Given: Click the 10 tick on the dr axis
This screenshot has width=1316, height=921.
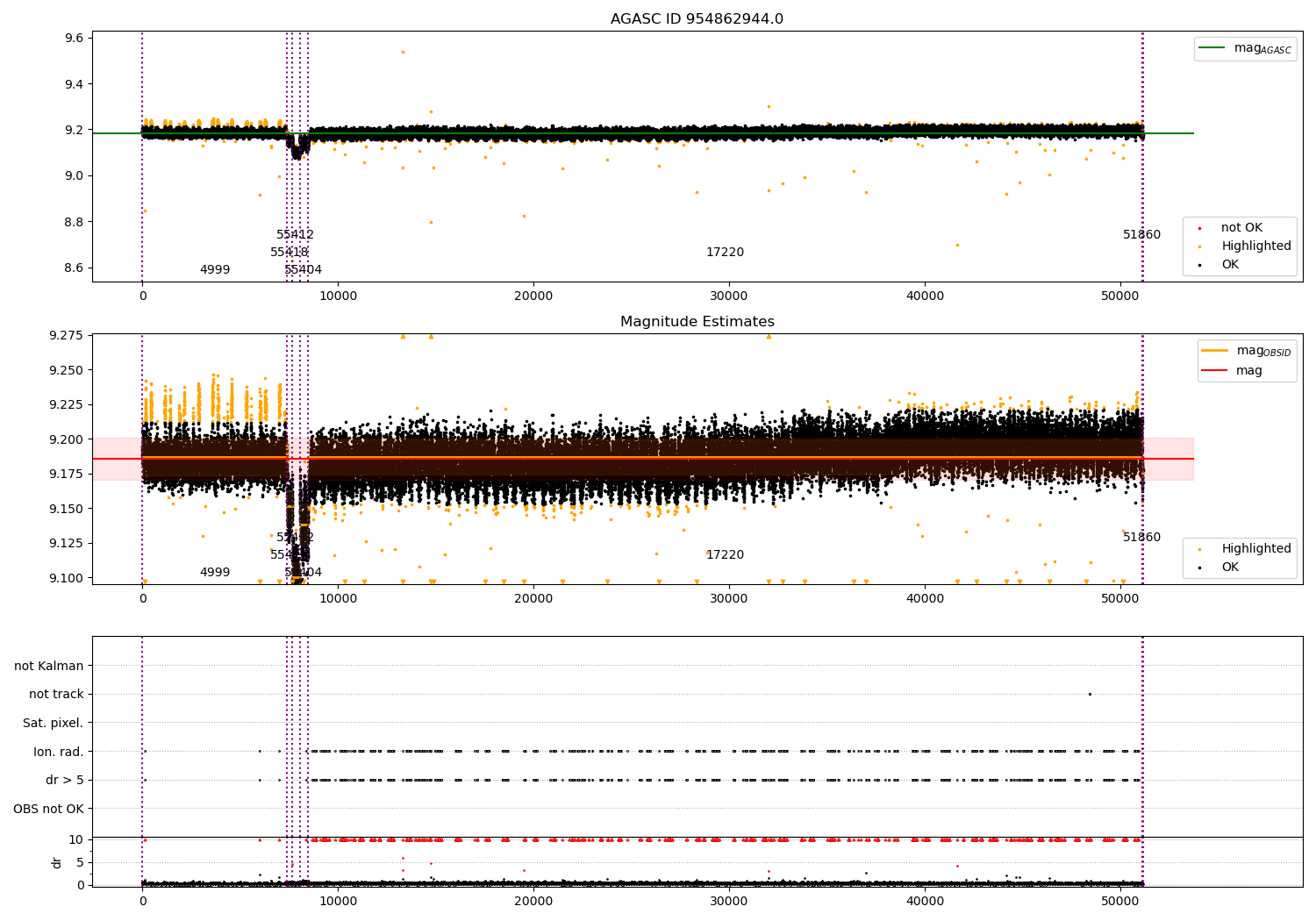Looking at the screenshot, I should click(76, 839).
